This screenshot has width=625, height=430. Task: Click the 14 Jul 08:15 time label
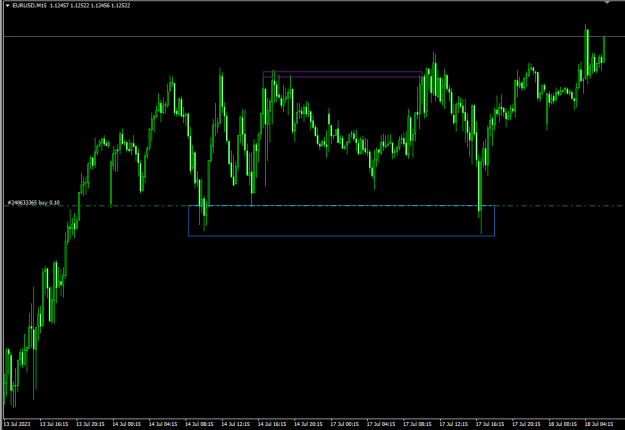coord(199,424)
